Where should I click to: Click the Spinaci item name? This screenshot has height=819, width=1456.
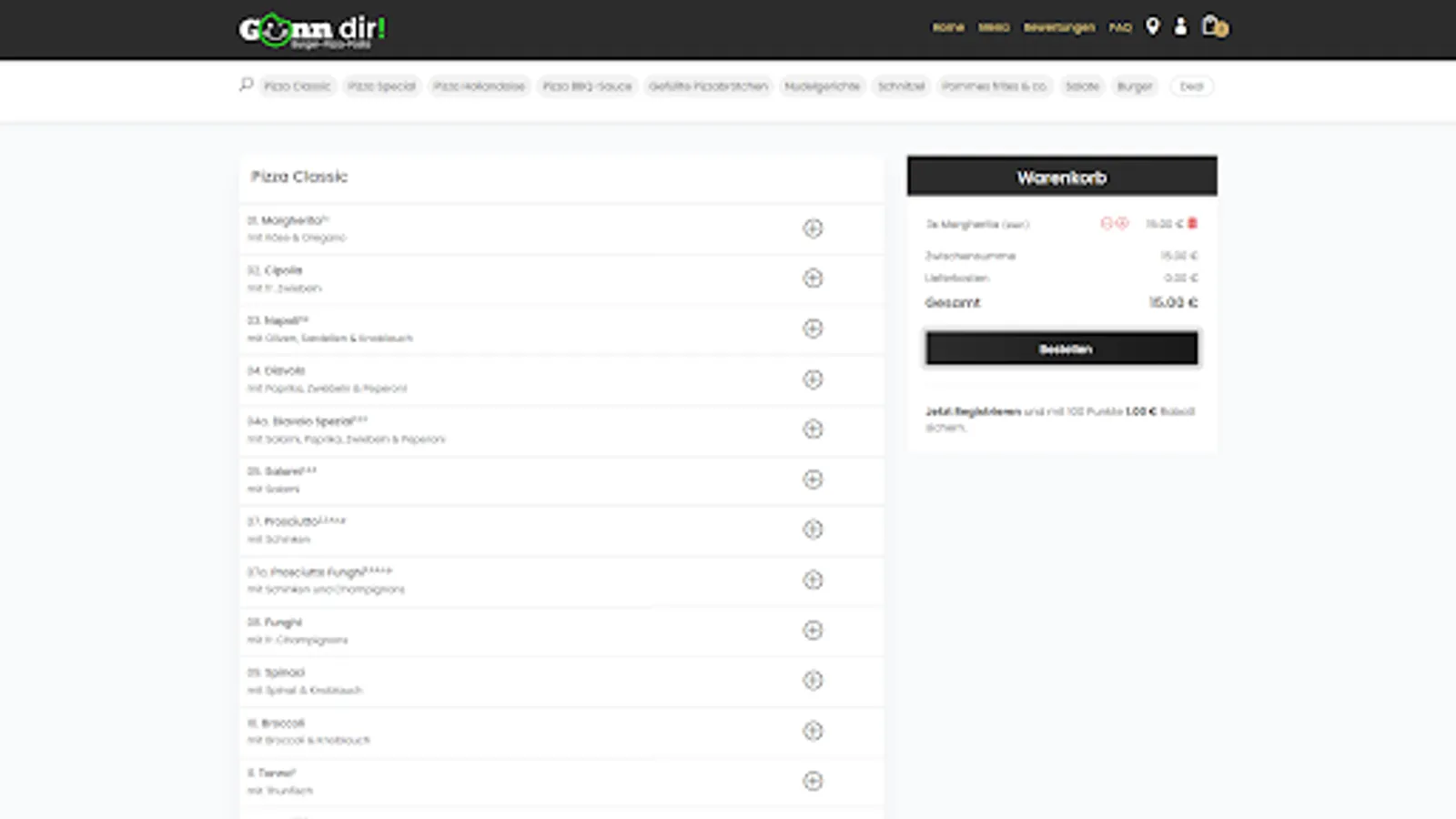277,672
